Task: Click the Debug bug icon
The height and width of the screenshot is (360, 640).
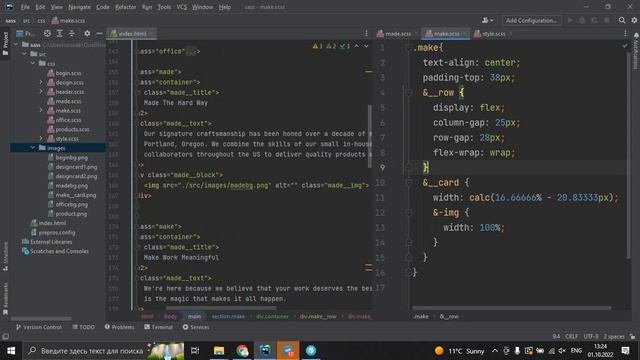Action: pyautogui.click(x=582, y=20)
